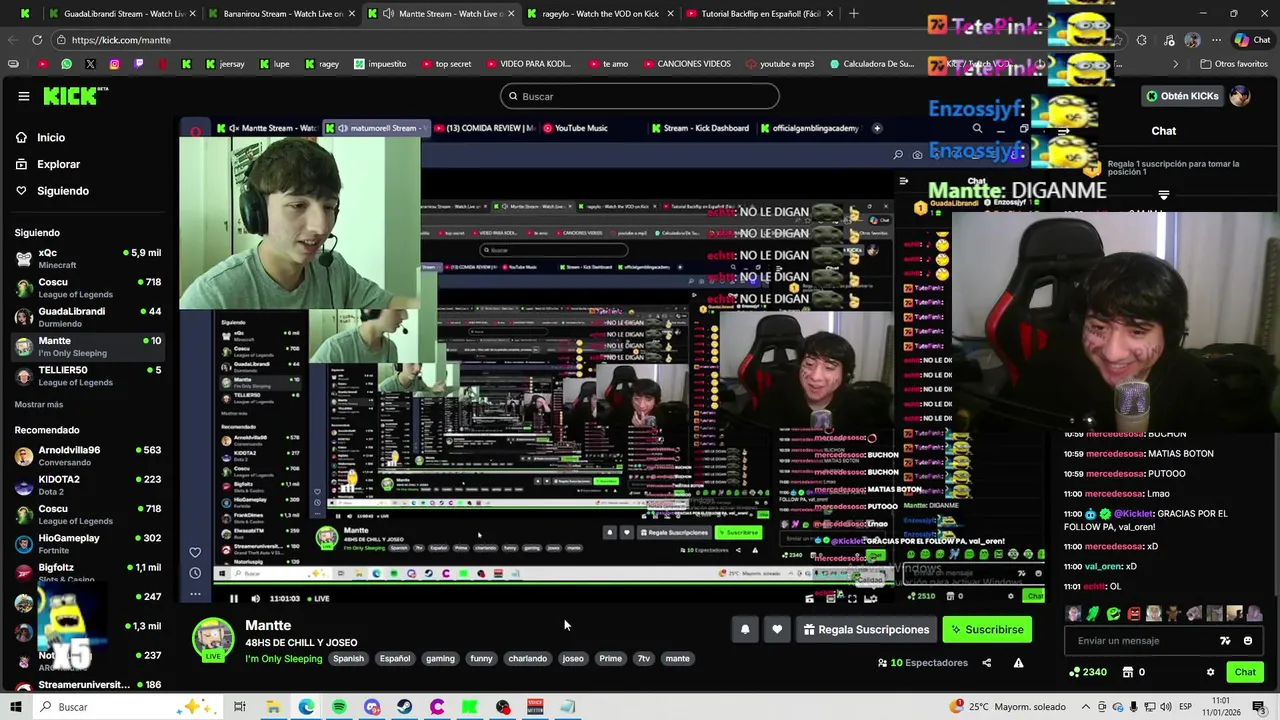Viewport: 1280px width, 720px height.
Task: Open the I'm Only Sleeping category link
Action: click(x=284, y=658)
